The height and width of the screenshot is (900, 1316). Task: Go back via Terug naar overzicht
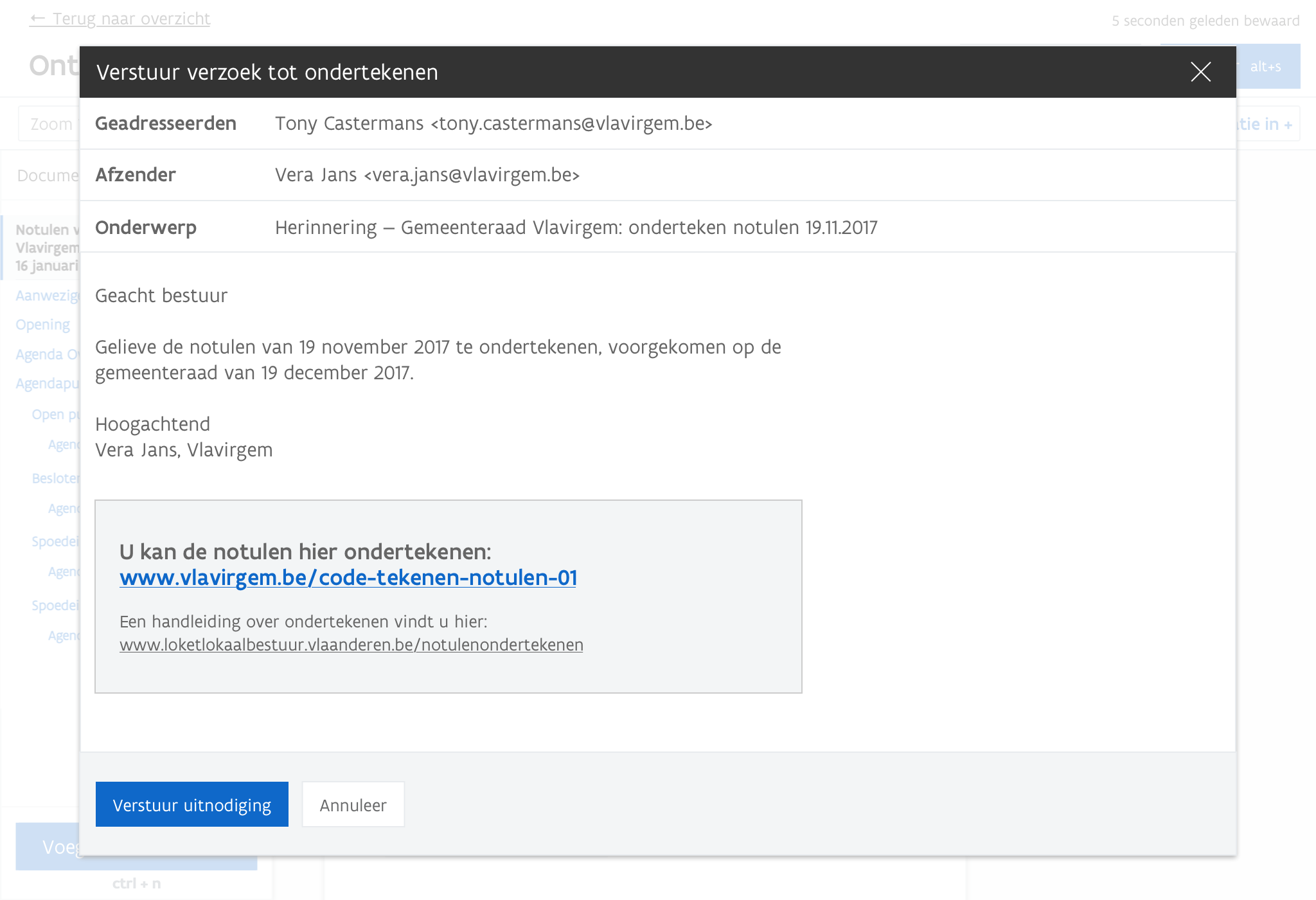130,19
